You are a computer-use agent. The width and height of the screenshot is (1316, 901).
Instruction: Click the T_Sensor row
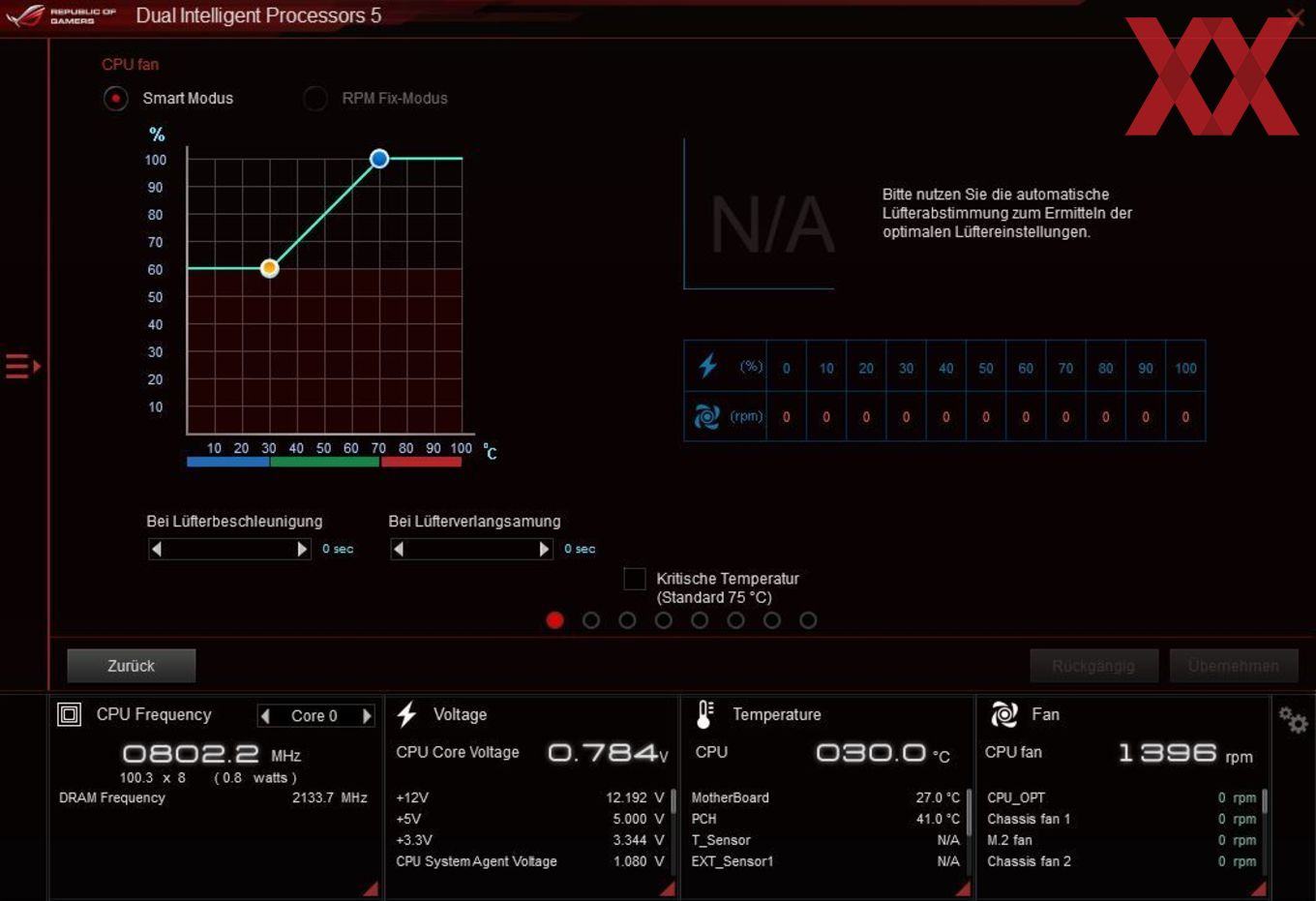pos(825,840)
